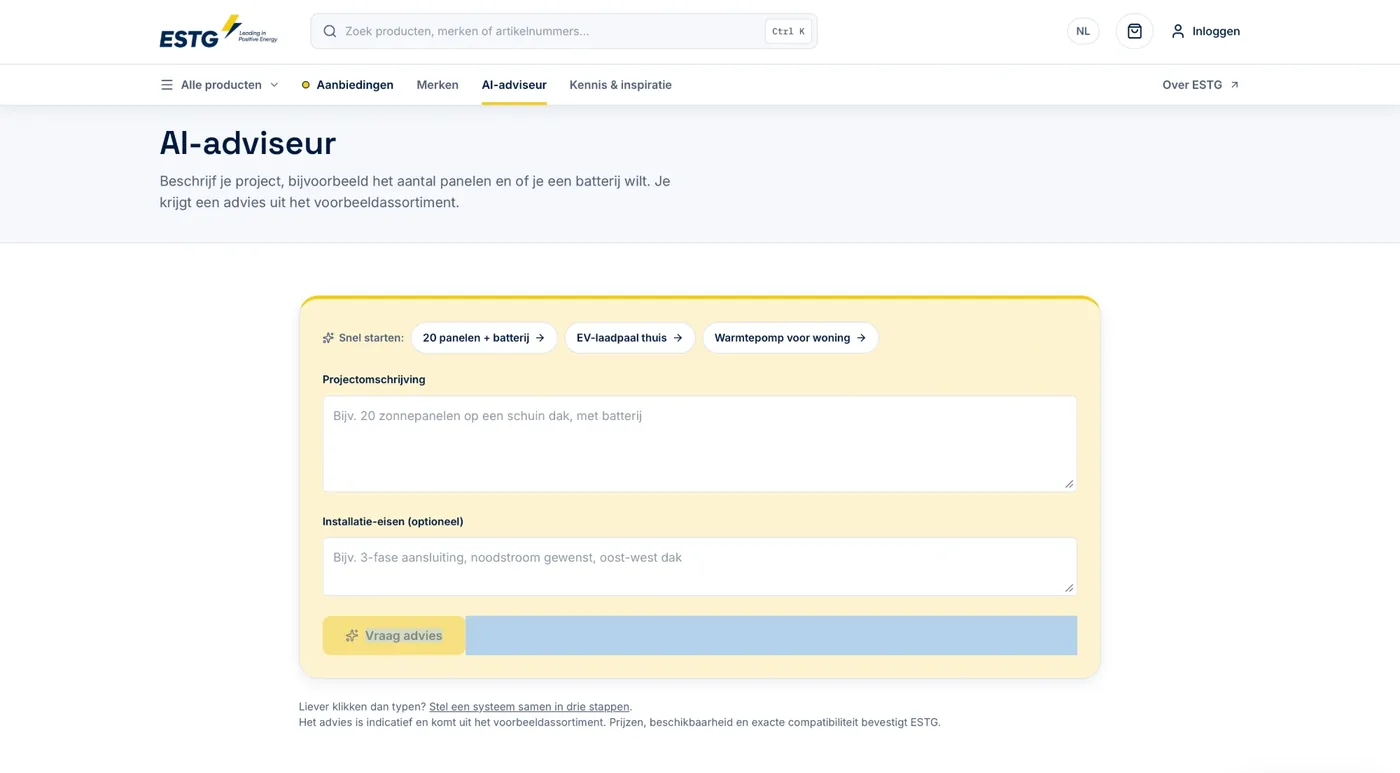Click the Inloggen link
The width and height of the screenshot is (1400, 773).
pos(1205,31)
